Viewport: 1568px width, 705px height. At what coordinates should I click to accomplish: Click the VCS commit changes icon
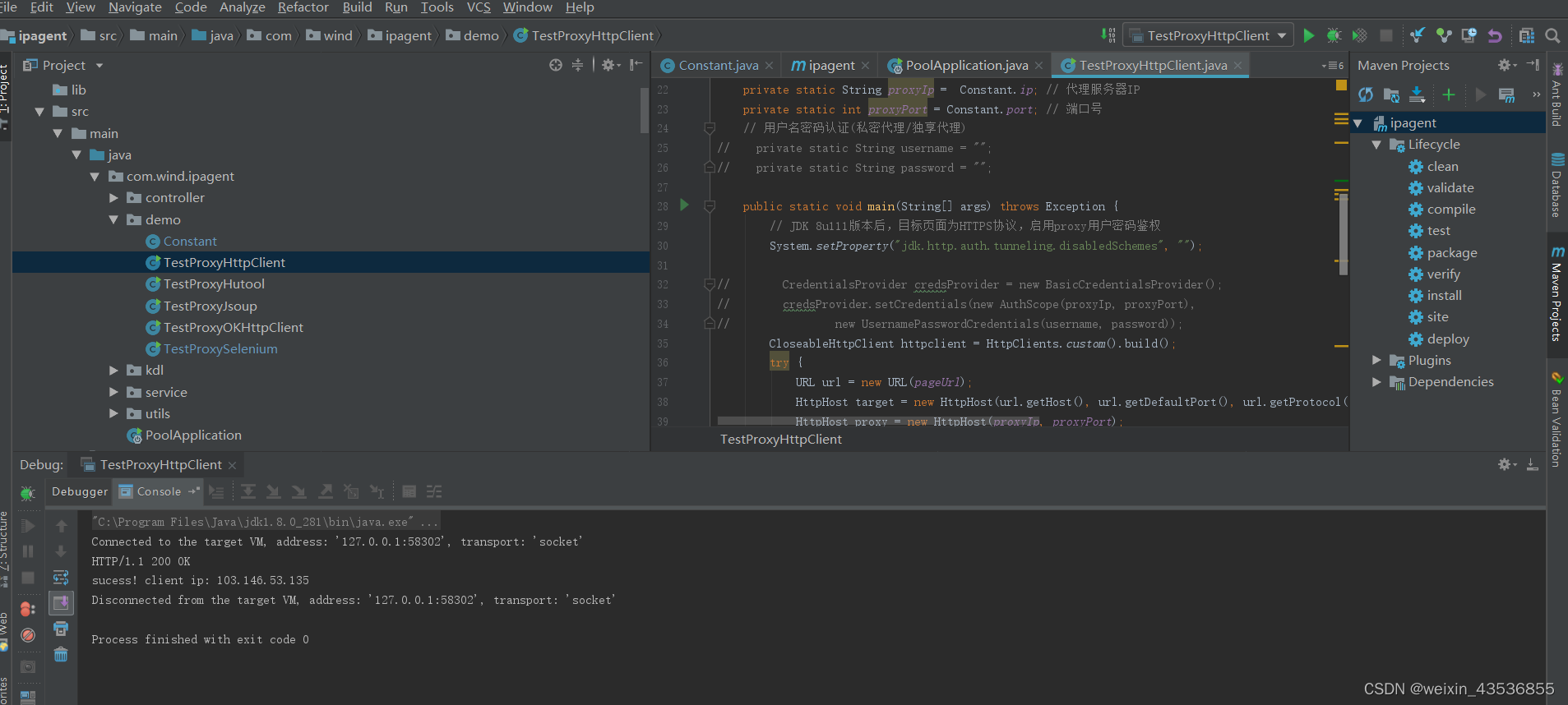(1443, 35)
